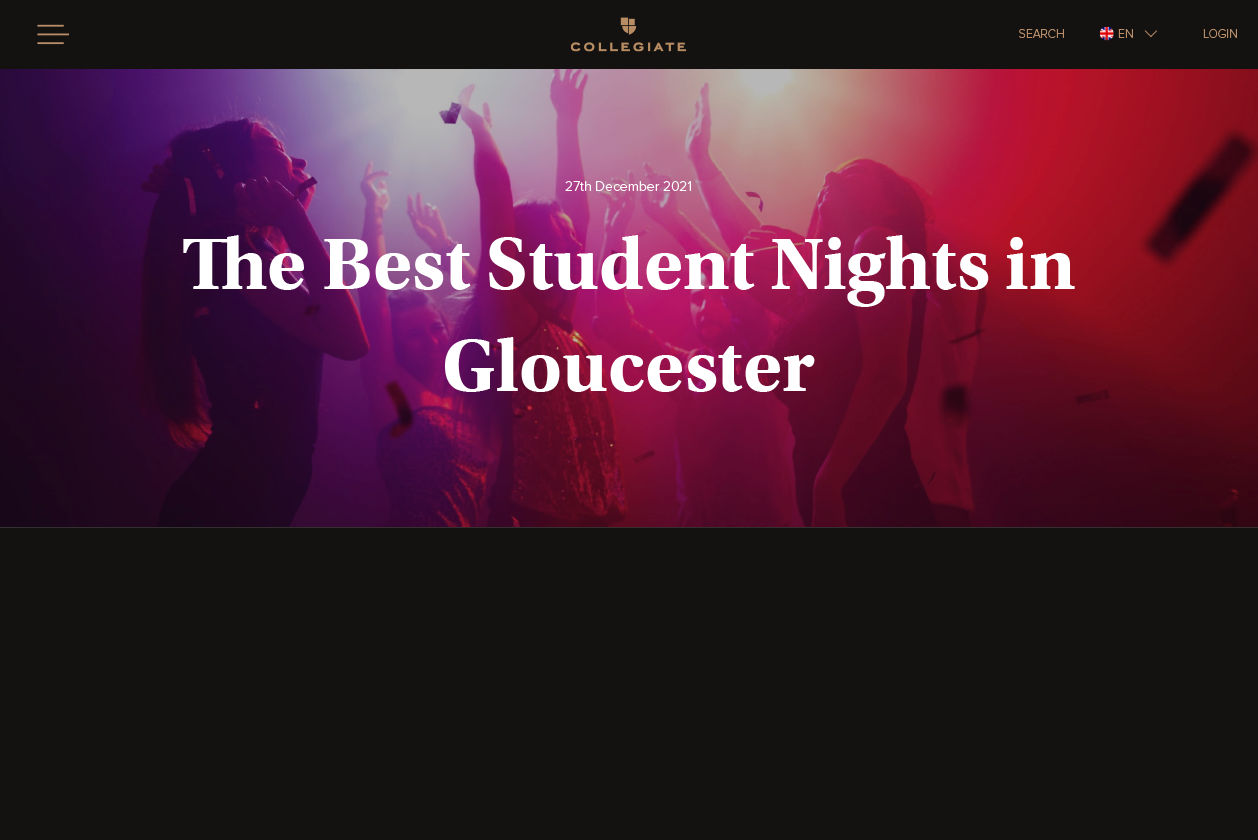Go to the LOGIN page
Image resolution: width=1258 pixels, height=840 pixels.
[x=1220, y=34]
